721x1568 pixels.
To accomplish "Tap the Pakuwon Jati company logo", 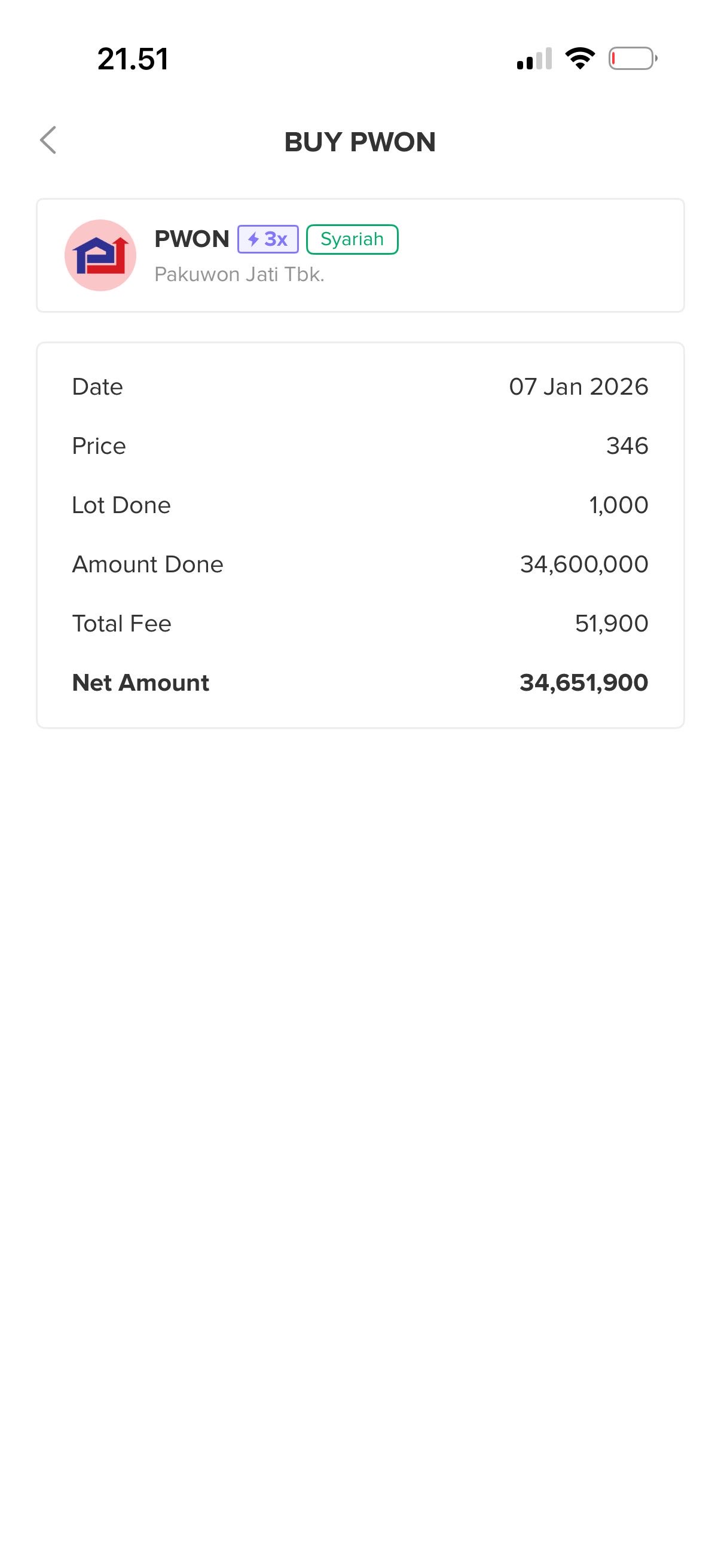I will point(100,255).
